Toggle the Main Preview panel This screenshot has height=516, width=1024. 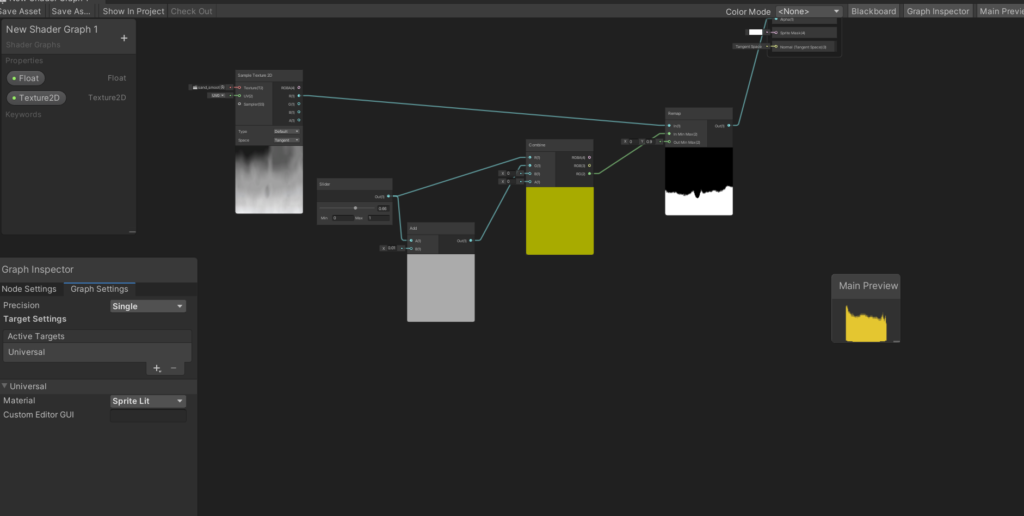pyautogui.click(x=1001, y=11)
